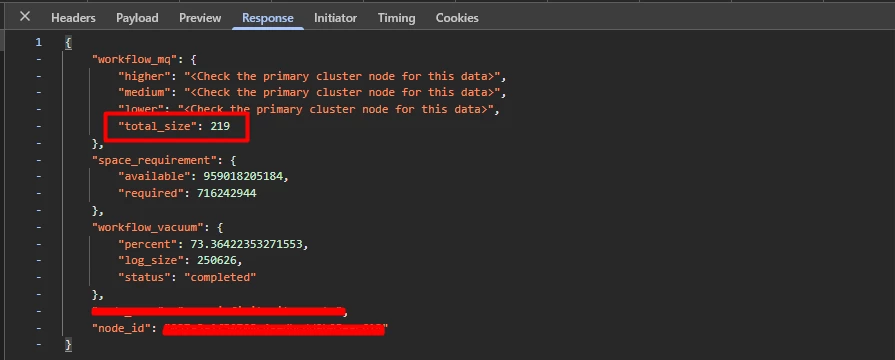This screenshot has height=360, width=895.
Task: Click the value 959018205184
Action: pos(243,176)
